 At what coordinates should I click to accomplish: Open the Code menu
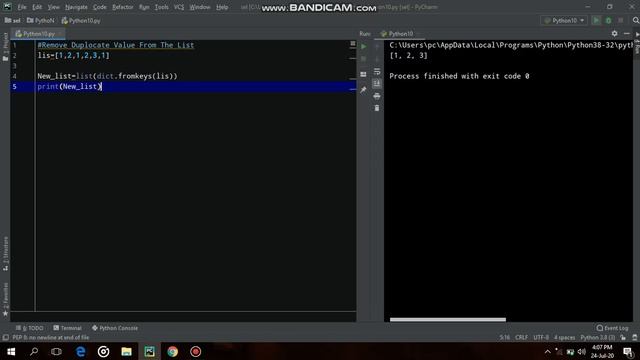(x=100, y=7)
